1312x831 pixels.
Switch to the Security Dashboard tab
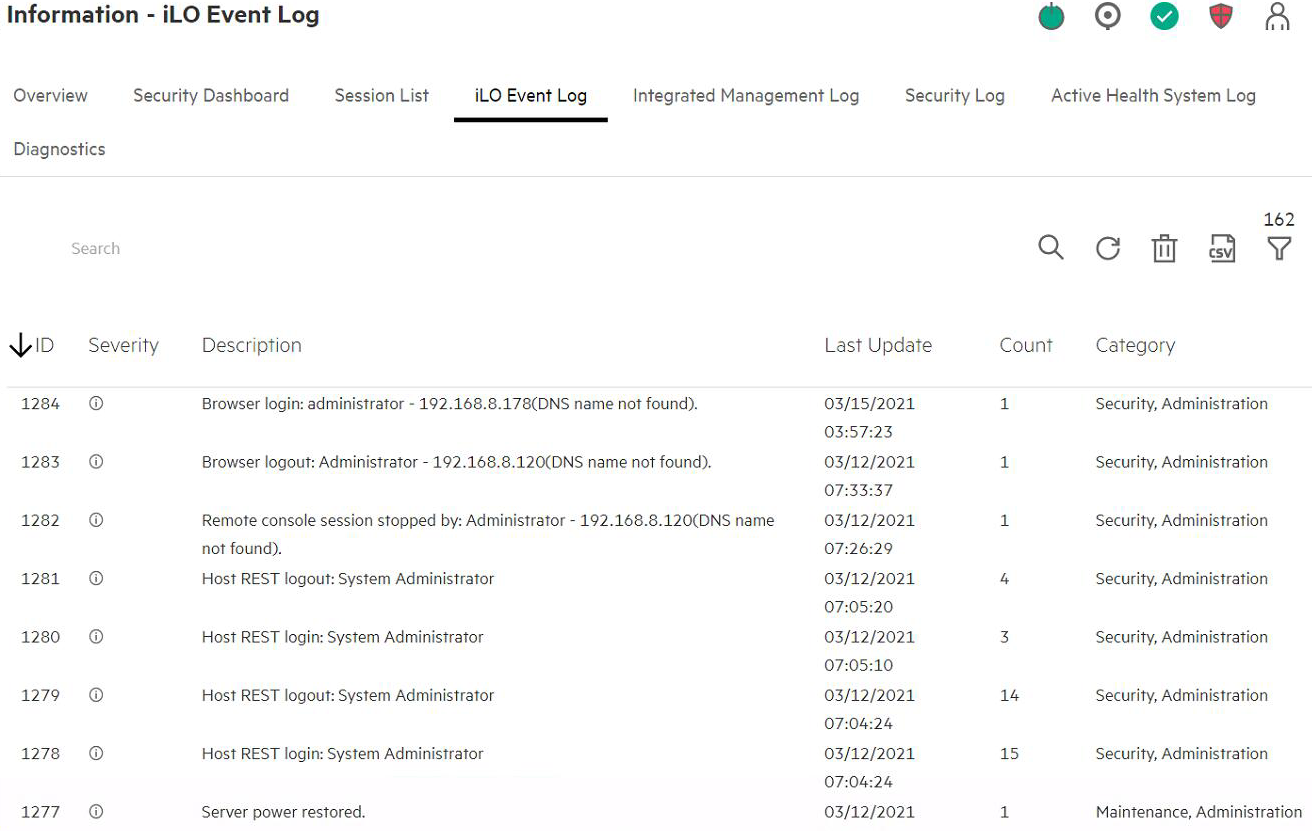point(211,96)
